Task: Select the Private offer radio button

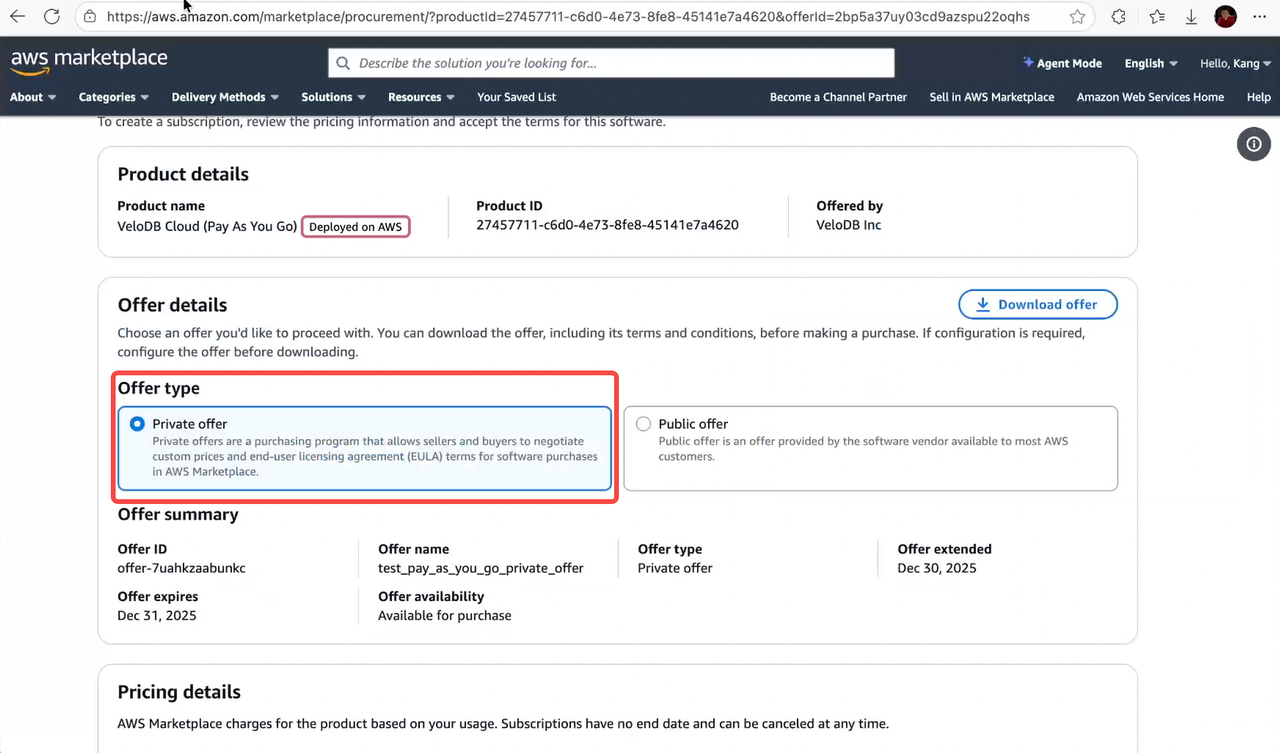Action: point(137,424)
